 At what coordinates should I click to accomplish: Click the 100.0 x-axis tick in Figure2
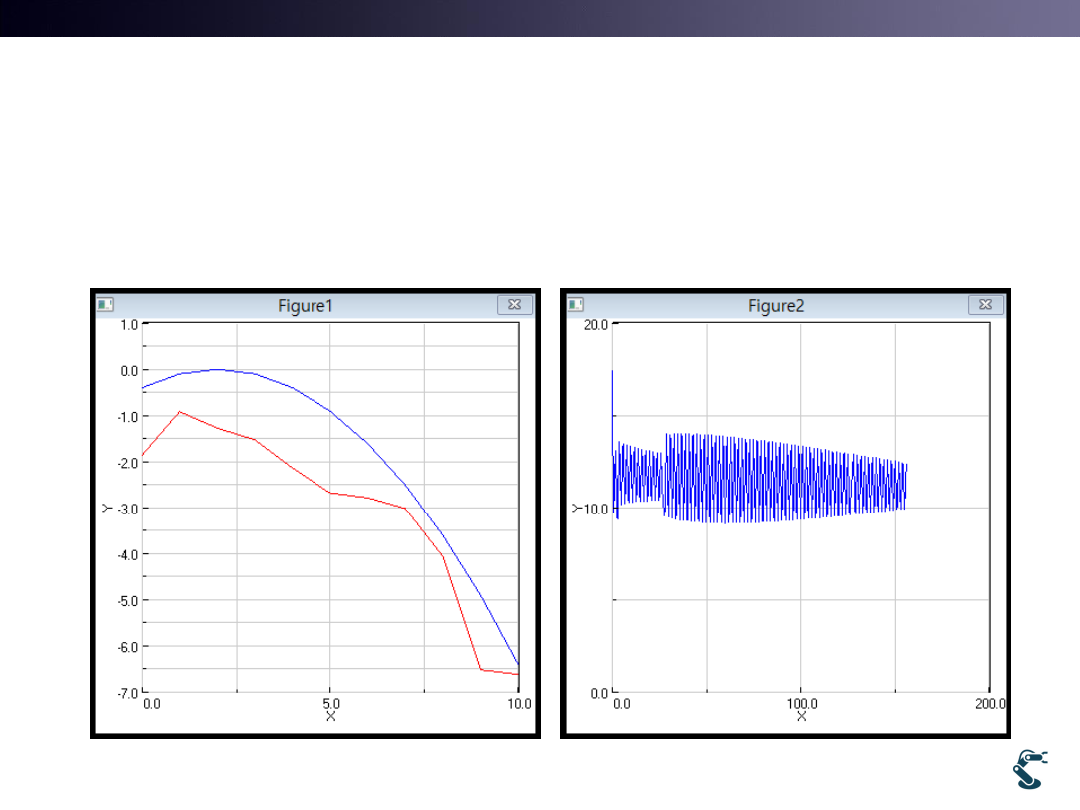pyautogui.click(x=801, y=704)
